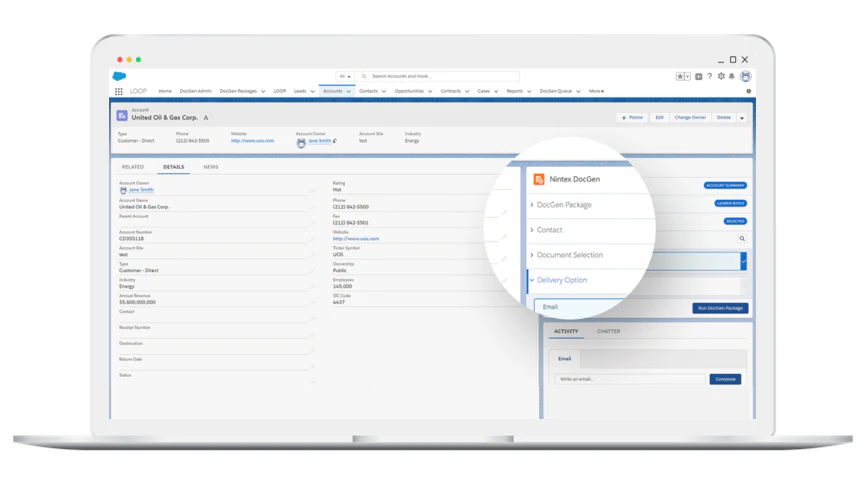Select the Email tab in activity composer

click(564, 359)
